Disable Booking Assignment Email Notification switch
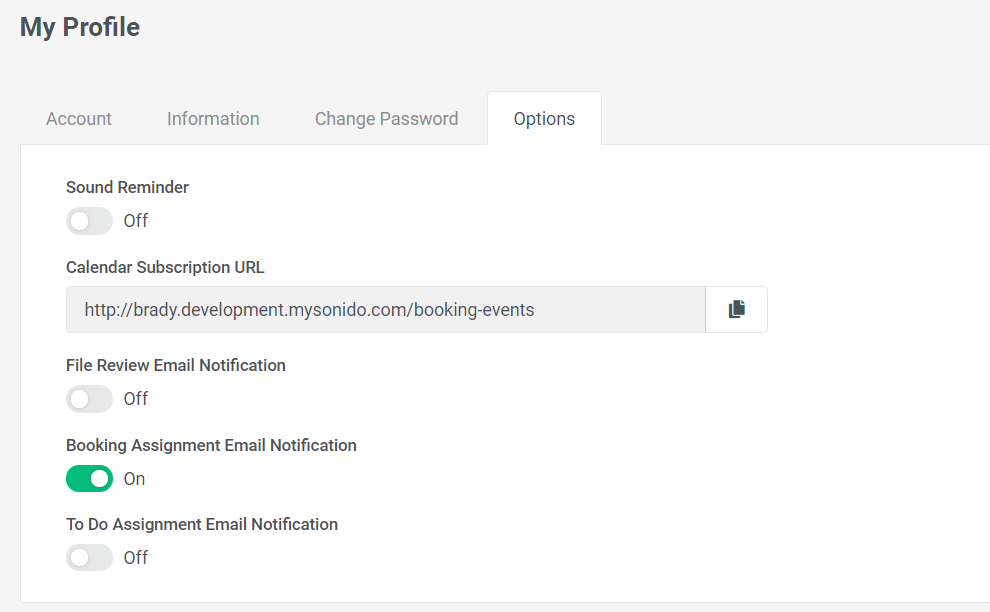The image size is (990, 612). coord(90,479)
